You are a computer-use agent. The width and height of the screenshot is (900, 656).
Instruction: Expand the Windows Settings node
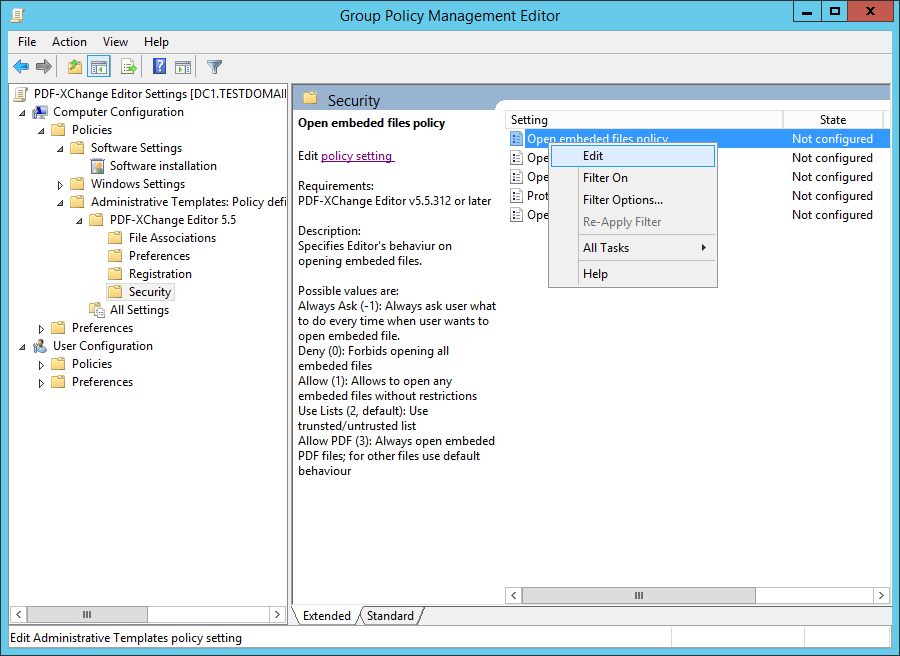[59, 183]
